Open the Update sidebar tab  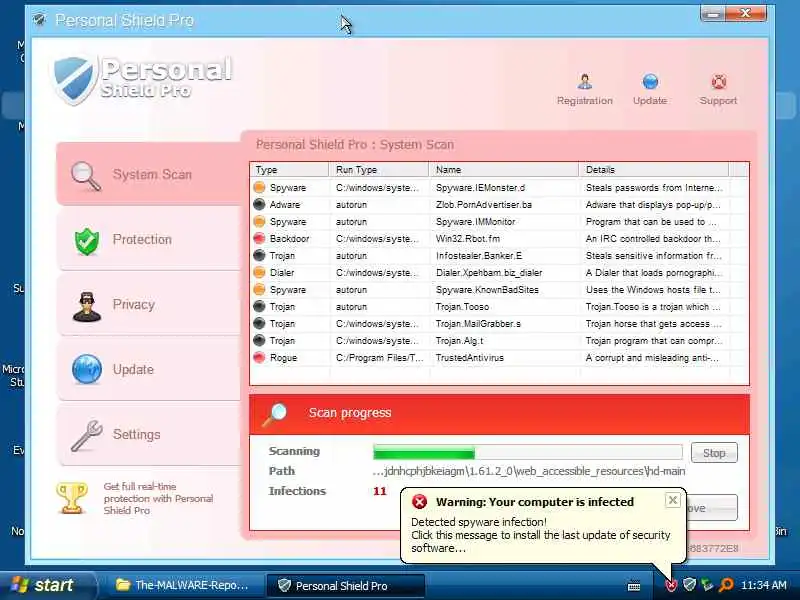tap(148, 369)
